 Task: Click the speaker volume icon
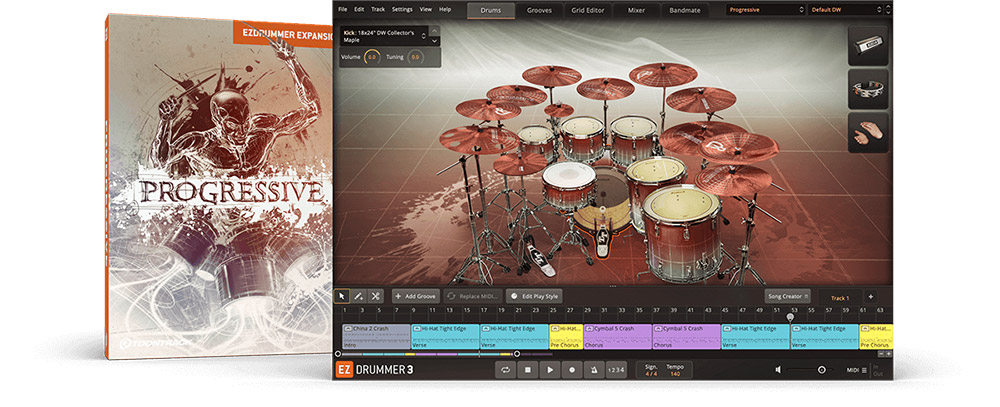tap(778, 370)
